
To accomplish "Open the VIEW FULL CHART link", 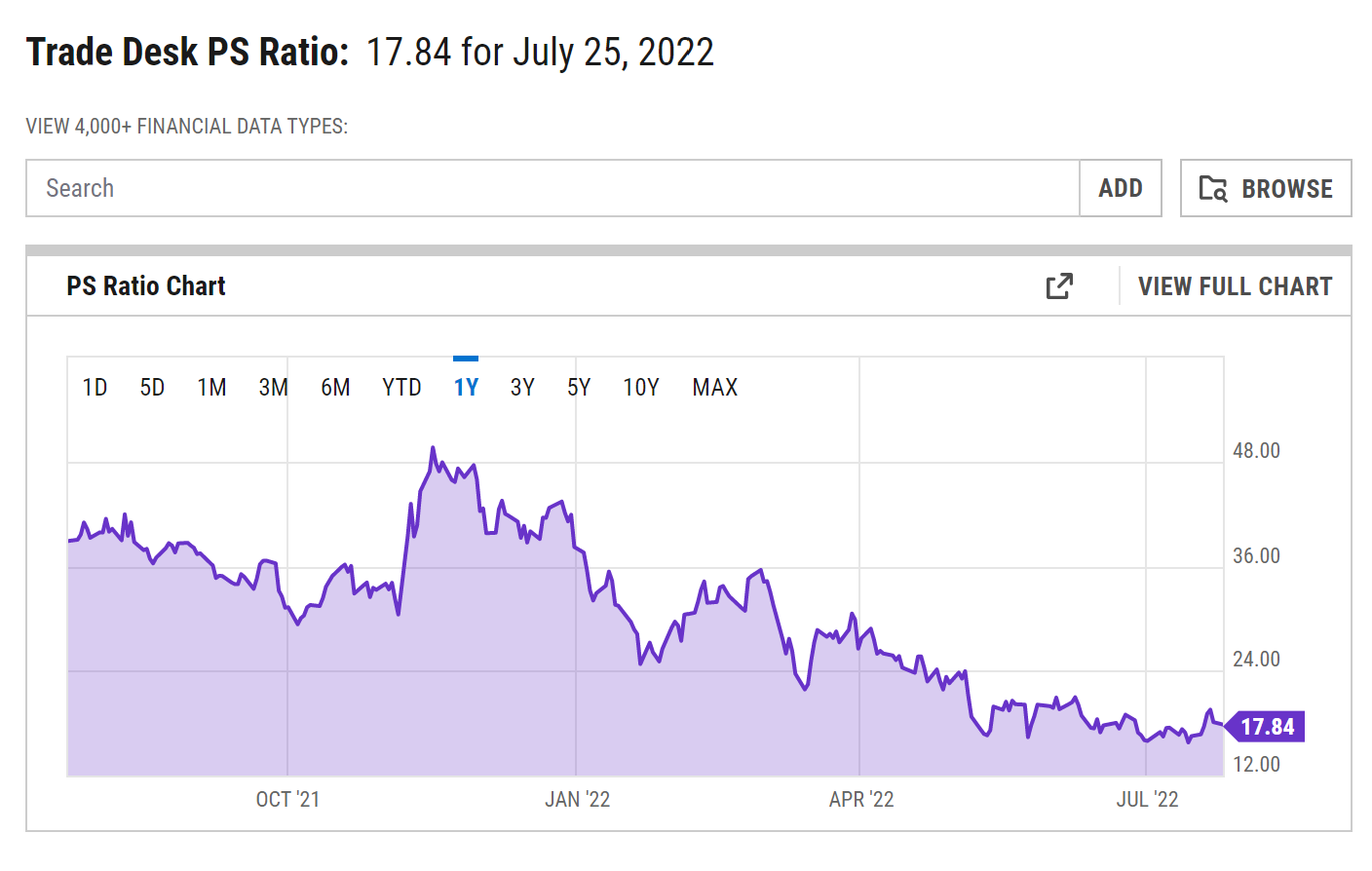I will click(x=1235, y=286).
